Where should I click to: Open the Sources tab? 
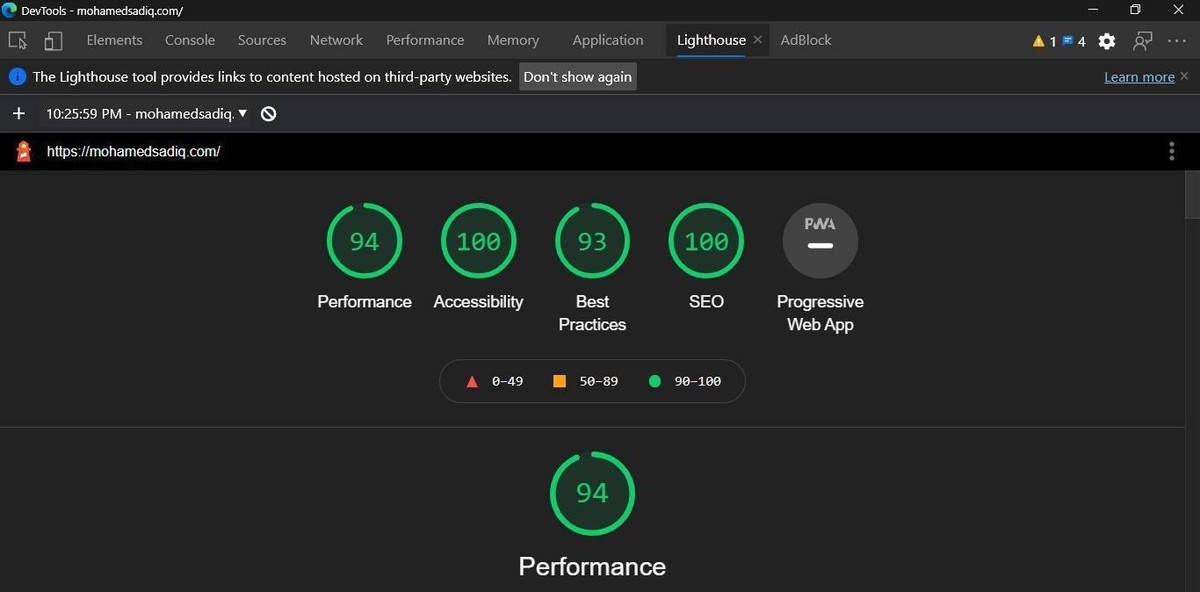click(262, 40)
